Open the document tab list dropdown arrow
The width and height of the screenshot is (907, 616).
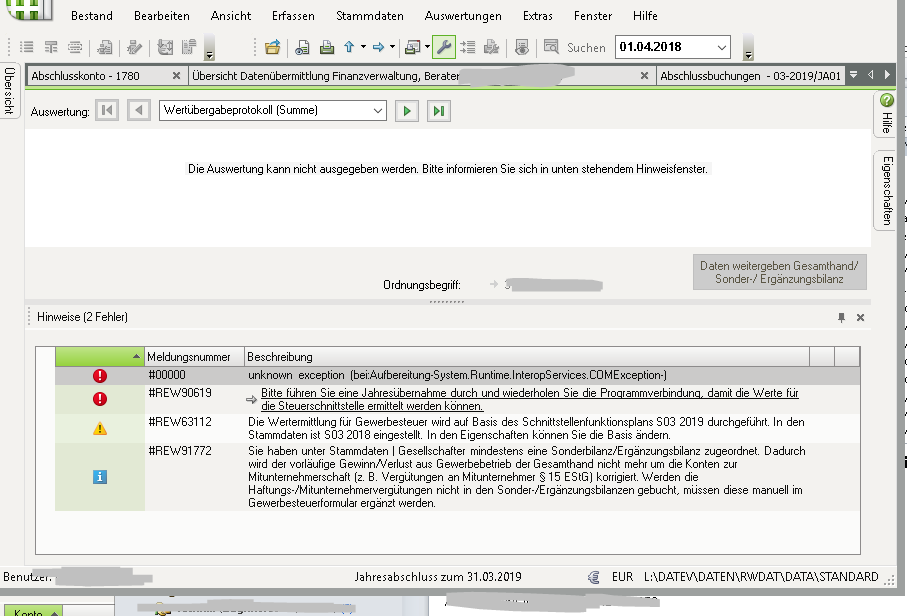853,75
